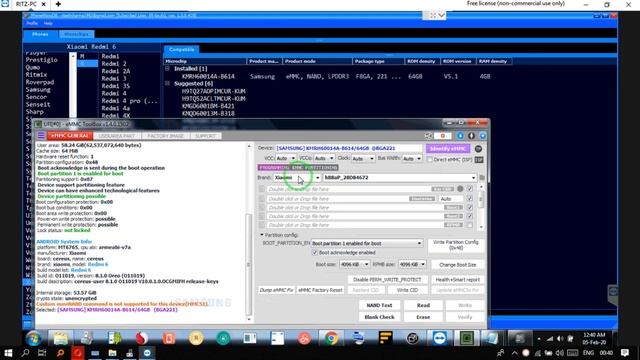
Task: Collapse the Installed [1] group
Action: [167, 69]
